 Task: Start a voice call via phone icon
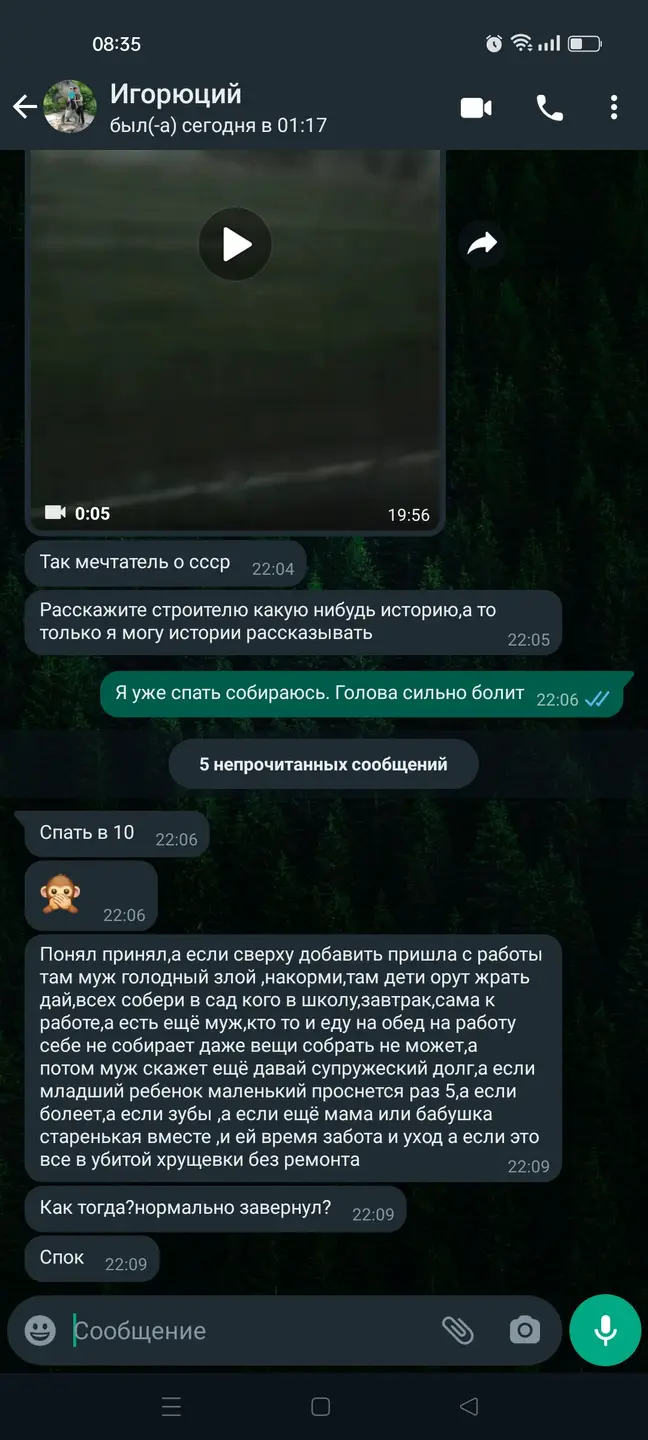tap(549, 108)
